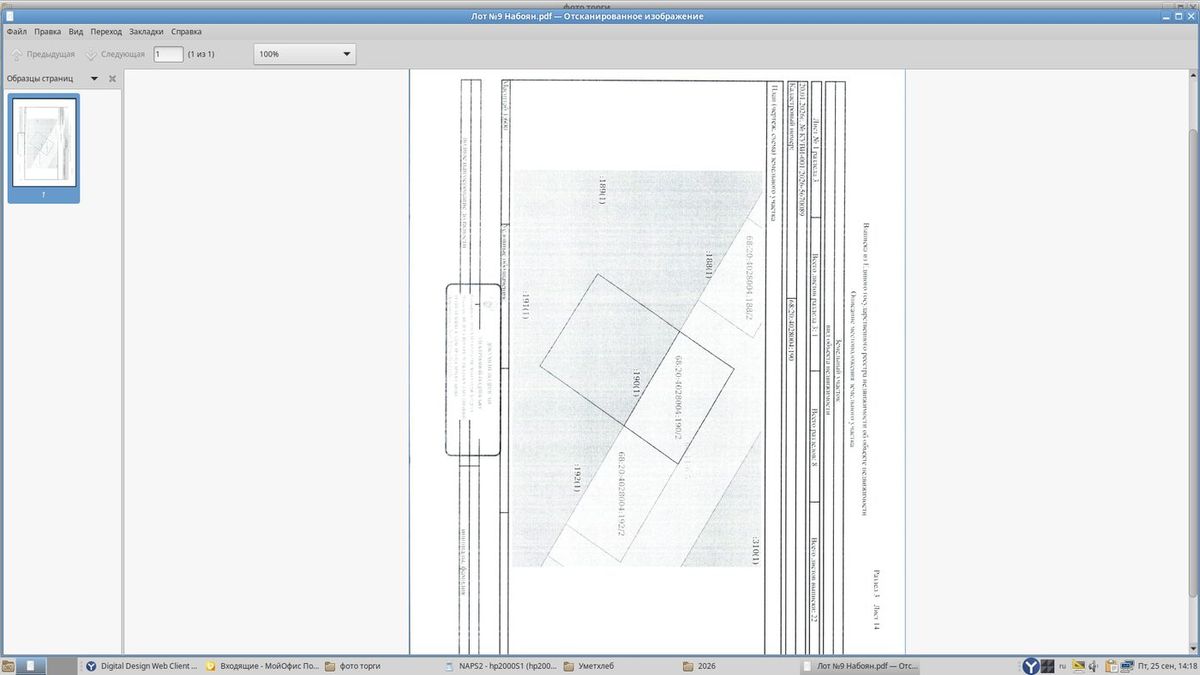
Task: Select page 1 thumbnail in sidebar
Action: (44, 148)
